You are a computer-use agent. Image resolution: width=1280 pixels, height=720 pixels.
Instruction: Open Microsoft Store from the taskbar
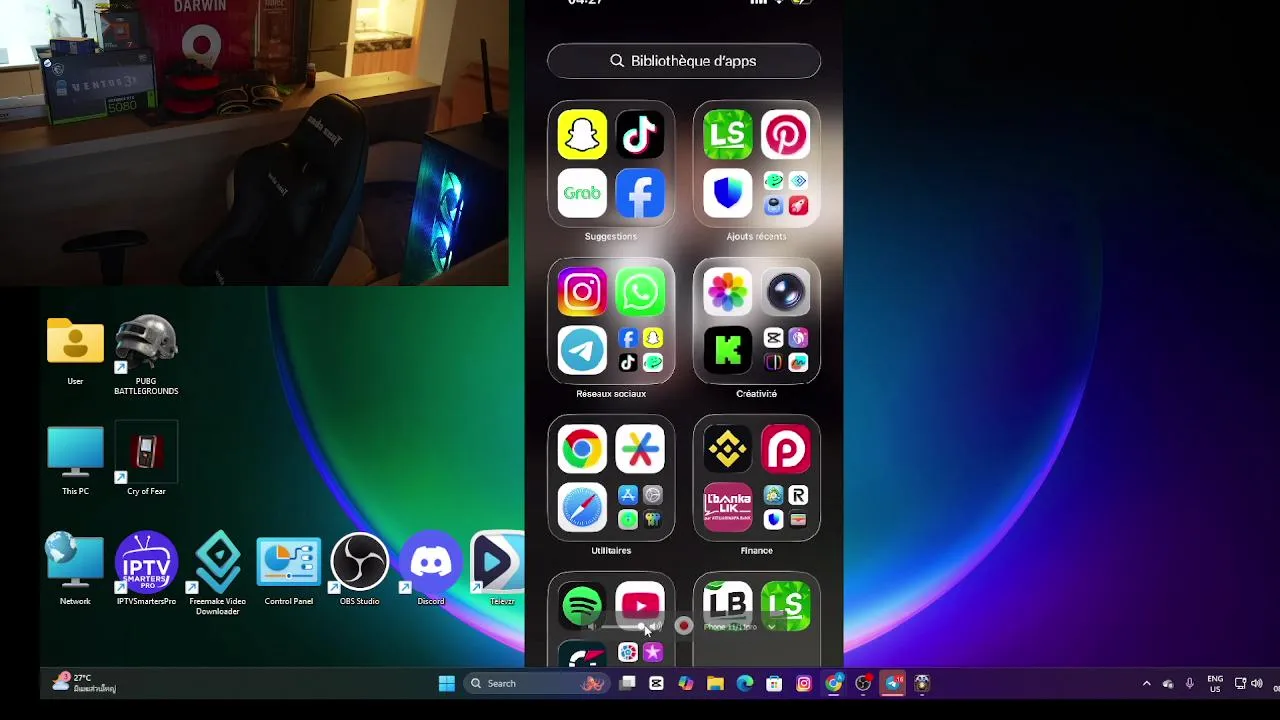click(774, 683)
